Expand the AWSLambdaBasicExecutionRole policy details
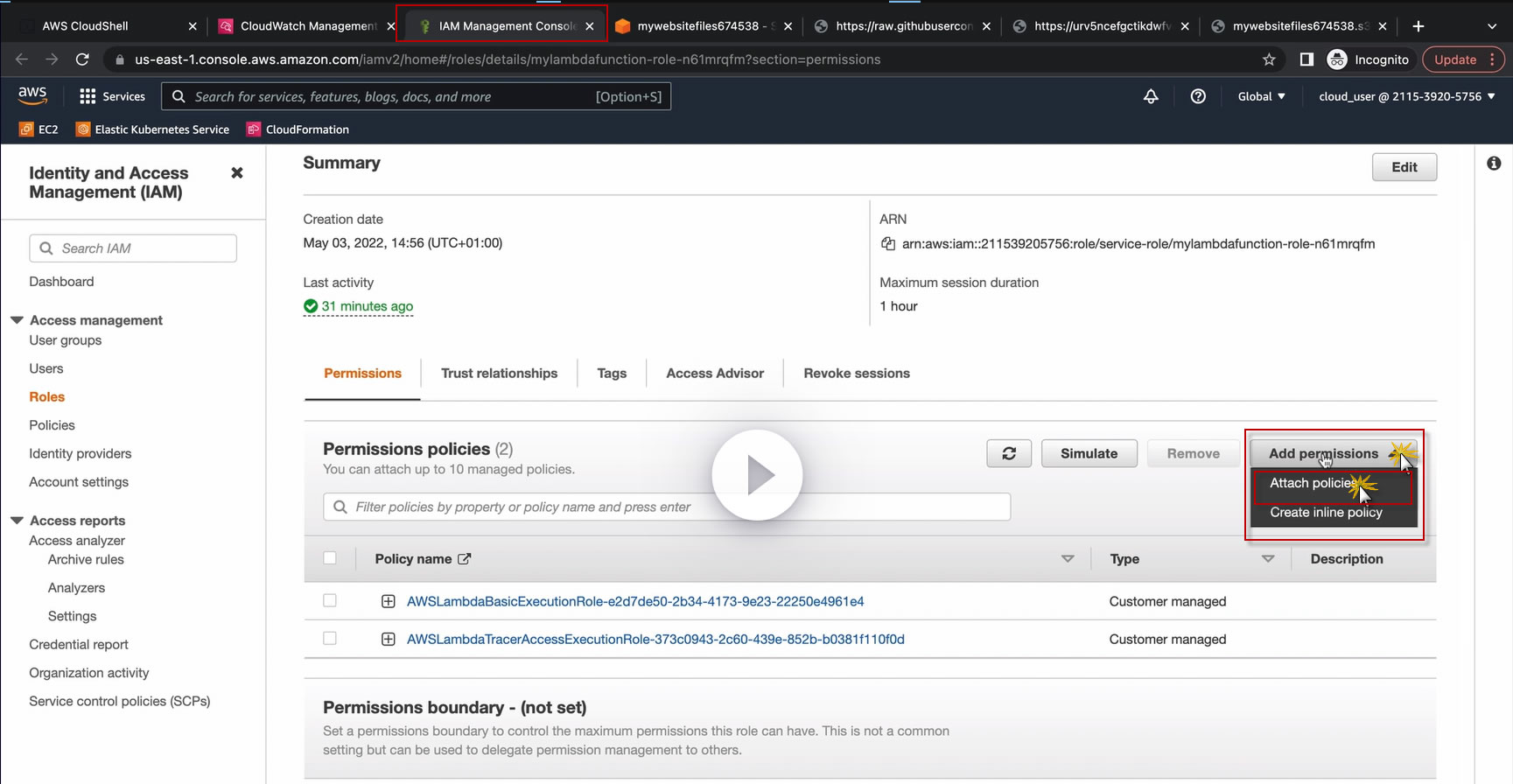The image size is (1513, 784). (x=389, y=601)
